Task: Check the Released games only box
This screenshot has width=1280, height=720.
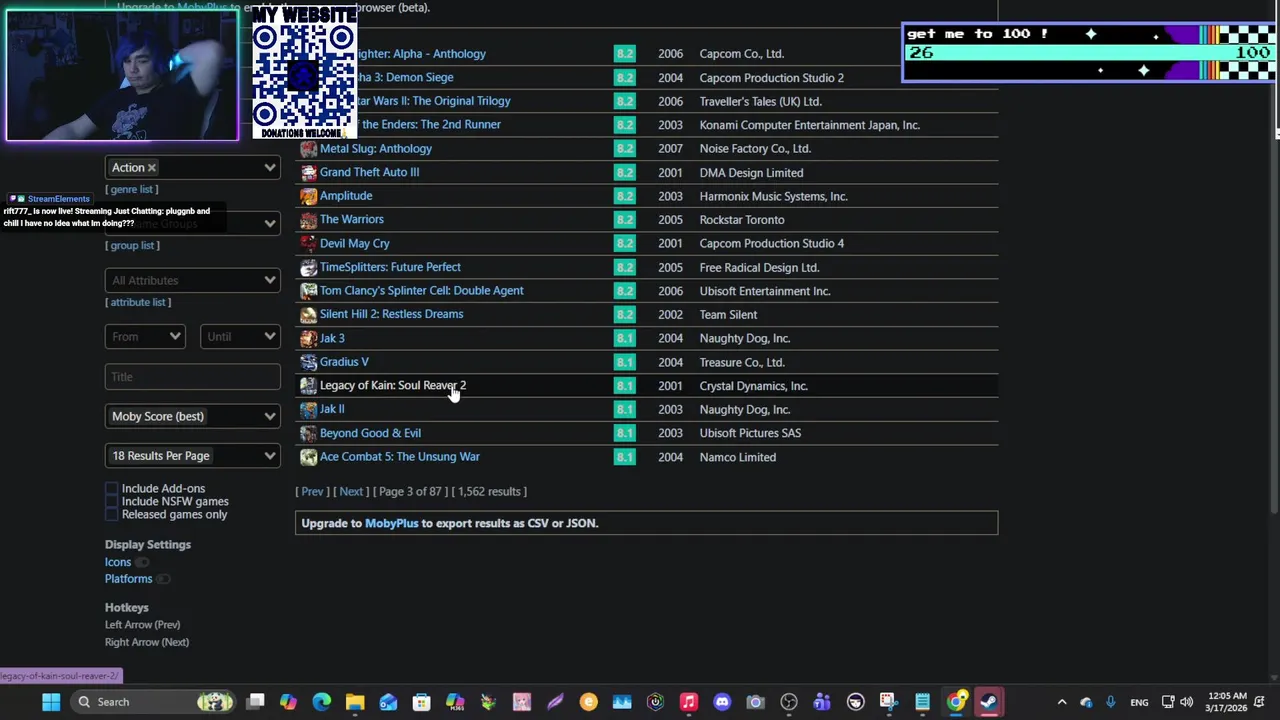Action: [112, 515]
